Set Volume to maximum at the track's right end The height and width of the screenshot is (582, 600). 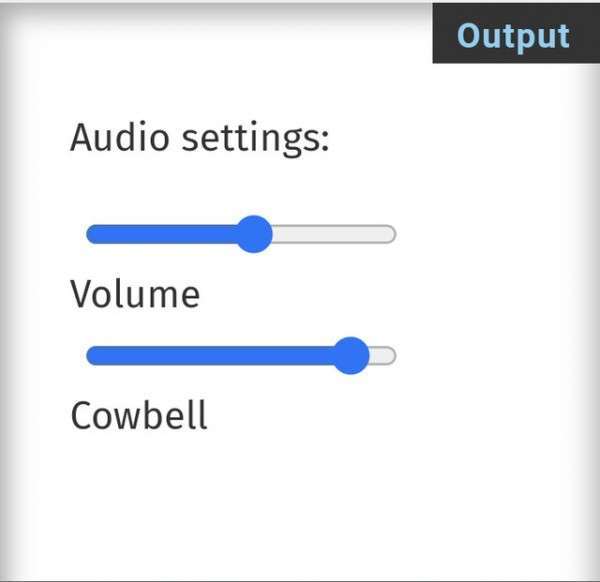point(392,234)
